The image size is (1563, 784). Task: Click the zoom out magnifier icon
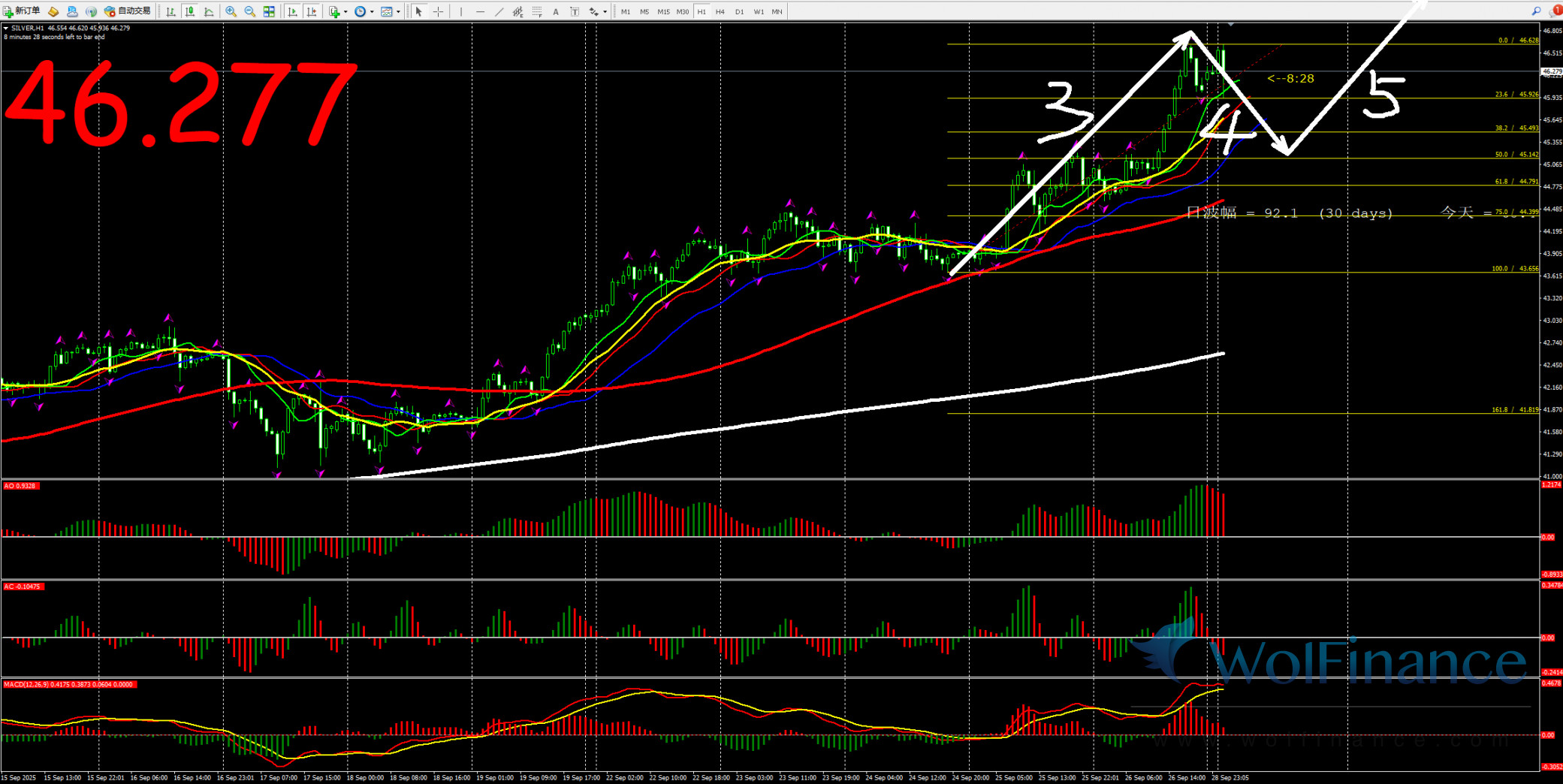tap(249, 11)
